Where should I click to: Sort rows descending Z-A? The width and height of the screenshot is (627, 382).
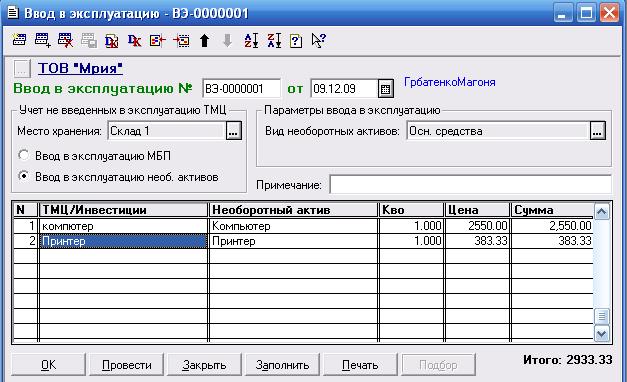pyautogui.click(x=274, y=40)
